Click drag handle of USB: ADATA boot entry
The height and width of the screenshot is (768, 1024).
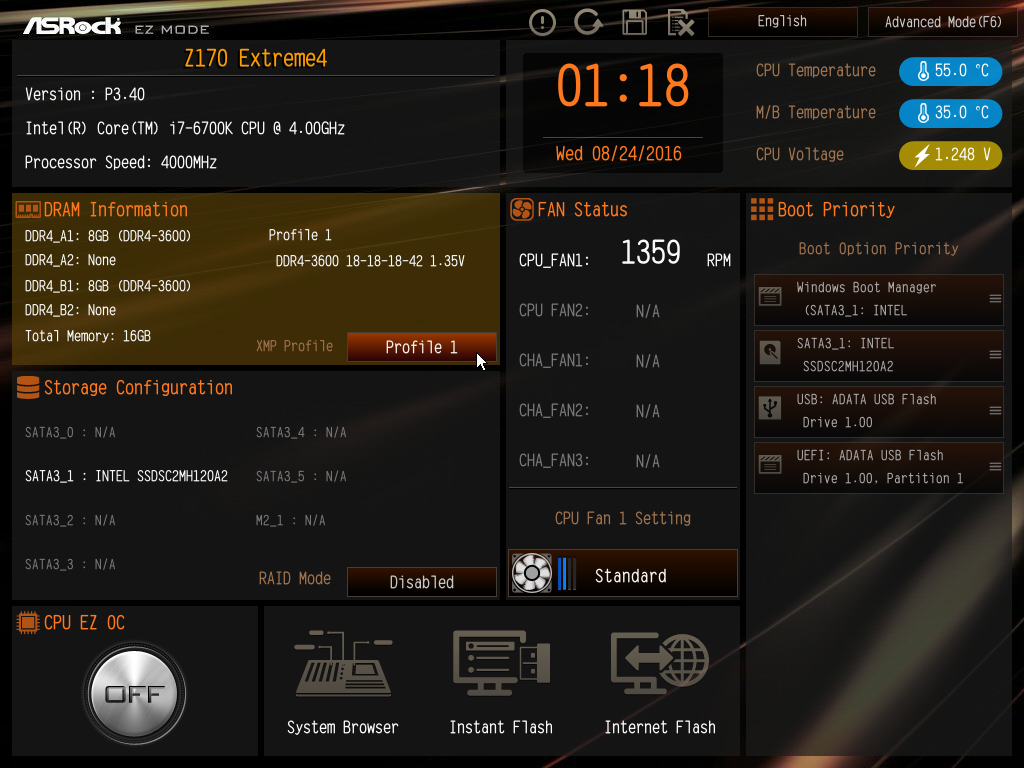(995, 411)
